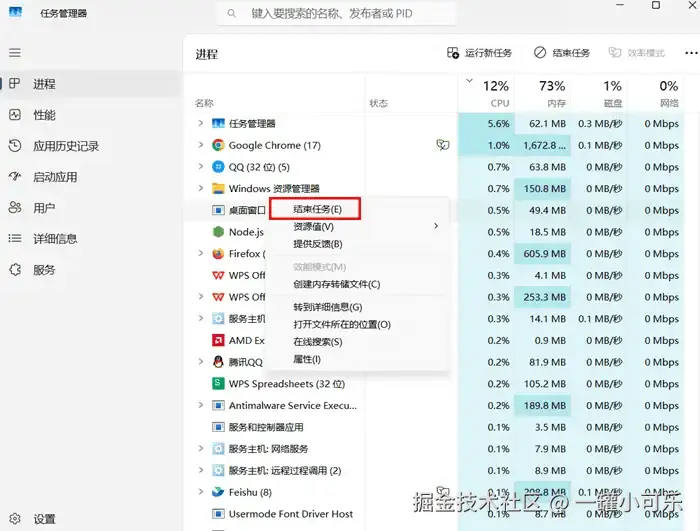The image size is (700, 531).
Task: Click the 结束任务 toolbar button
Action: [x=562, y=53]
